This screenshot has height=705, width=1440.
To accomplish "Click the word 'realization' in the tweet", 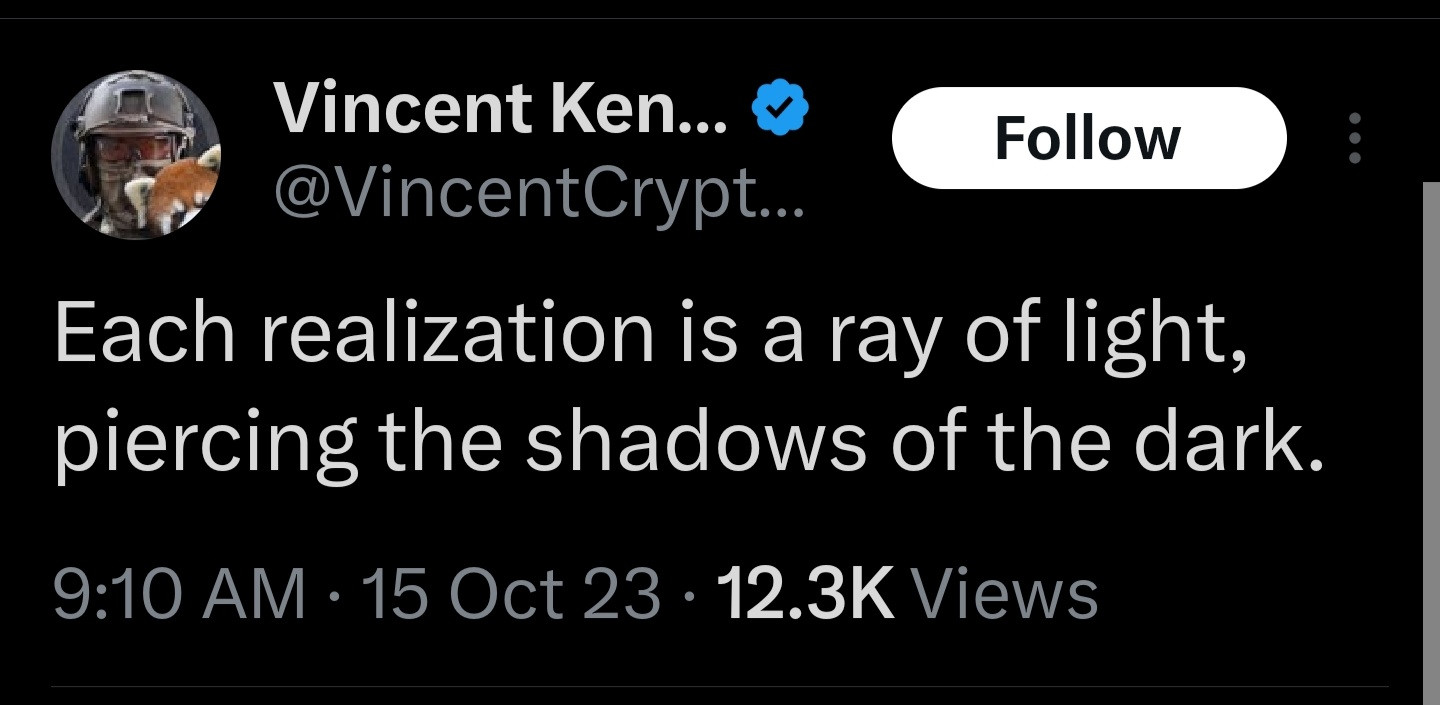I will click(458, 332).
